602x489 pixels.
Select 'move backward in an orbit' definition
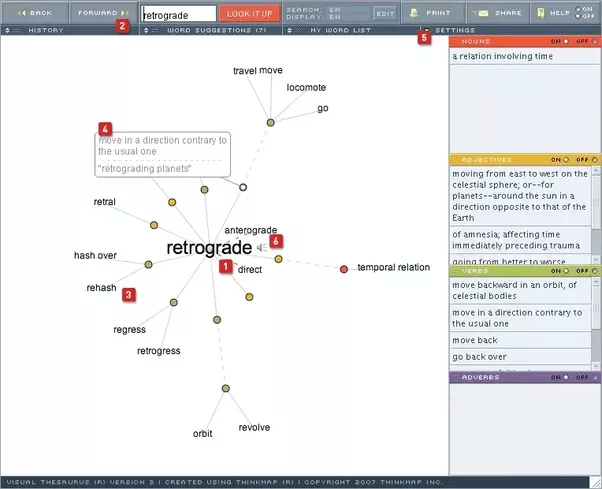click(x=520, y=291)
